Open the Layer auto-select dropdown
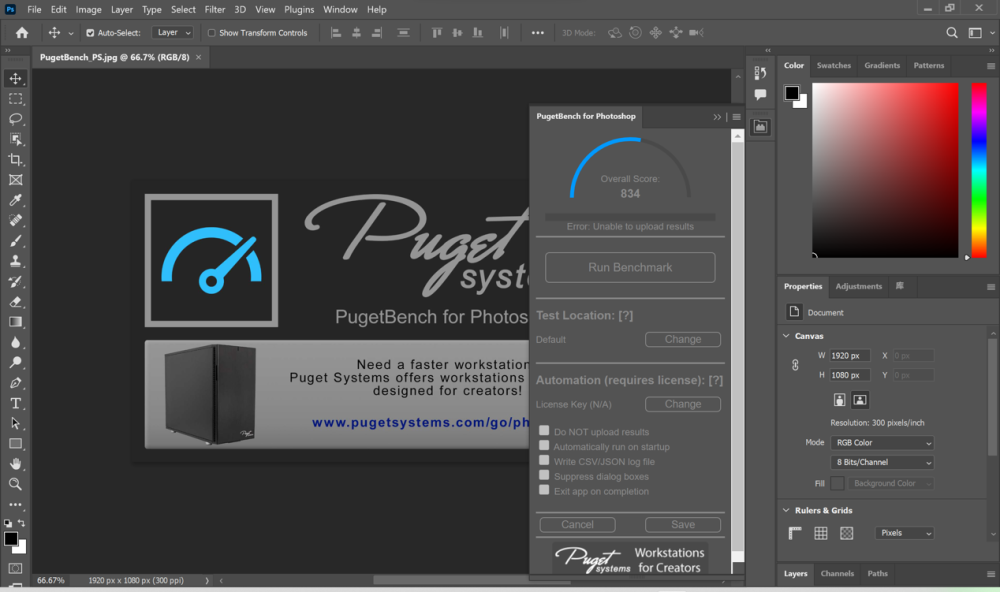This screenshot has width=1000, height=592. coord(172,33)
